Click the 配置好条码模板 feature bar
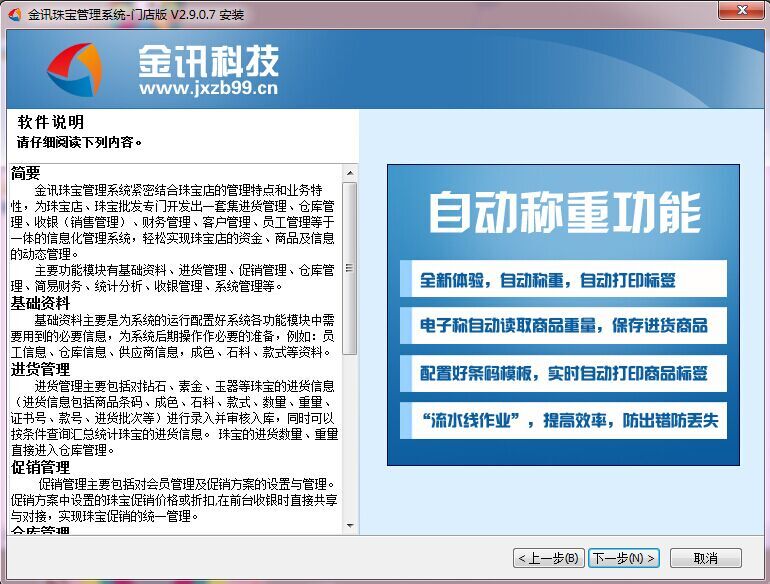The image size is (770, 584). pyautogui.click(x=563, y=373)
